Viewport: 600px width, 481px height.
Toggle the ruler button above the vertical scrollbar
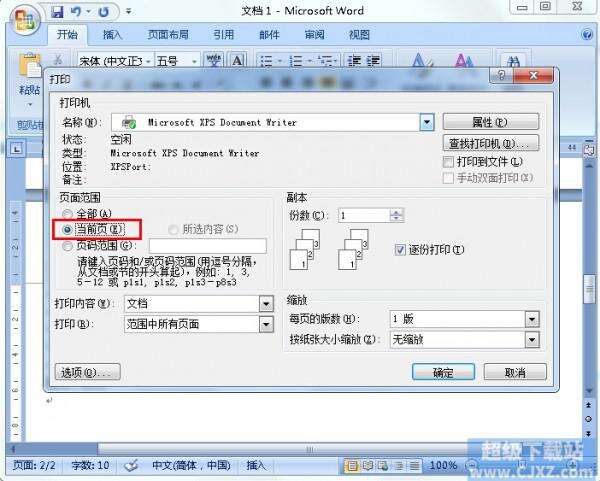589,150
